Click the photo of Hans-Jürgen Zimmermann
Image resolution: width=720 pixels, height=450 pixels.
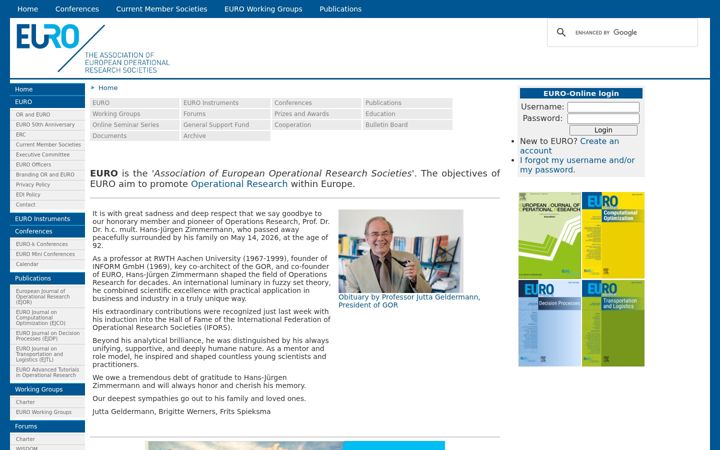[400, 251]
